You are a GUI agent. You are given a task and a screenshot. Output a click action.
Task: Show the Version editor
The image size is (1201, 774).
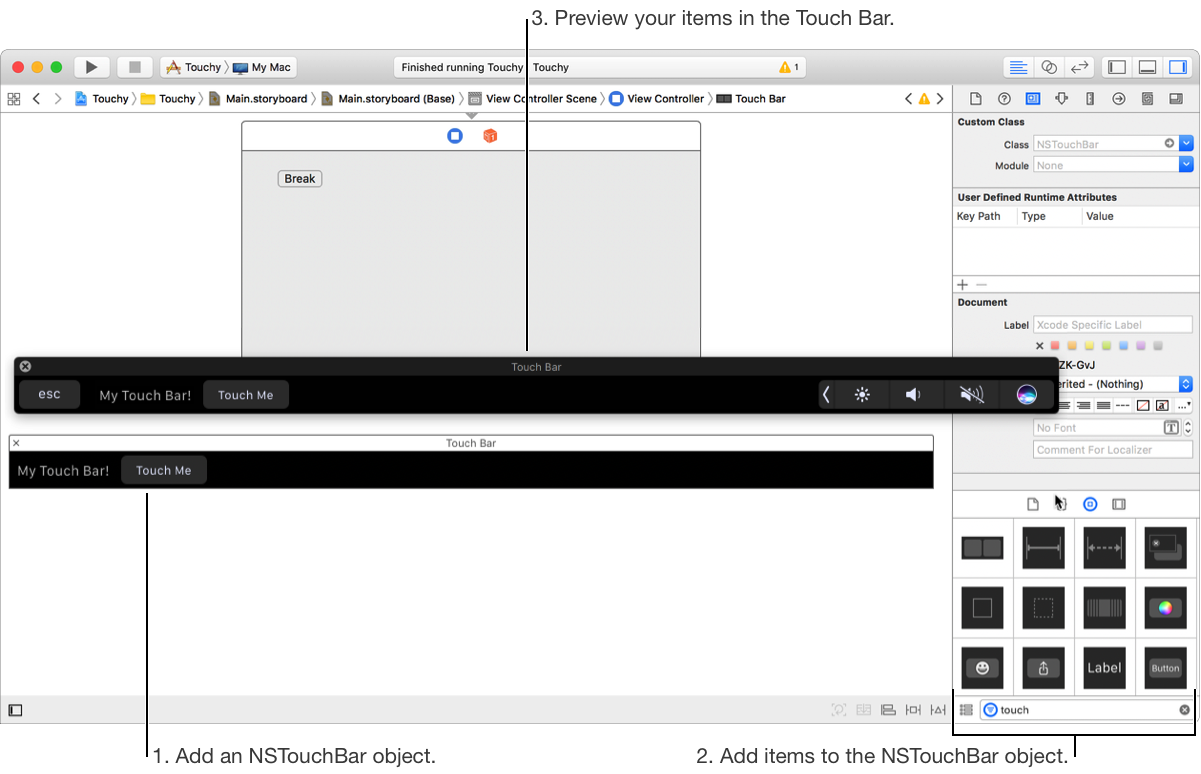1079,67
